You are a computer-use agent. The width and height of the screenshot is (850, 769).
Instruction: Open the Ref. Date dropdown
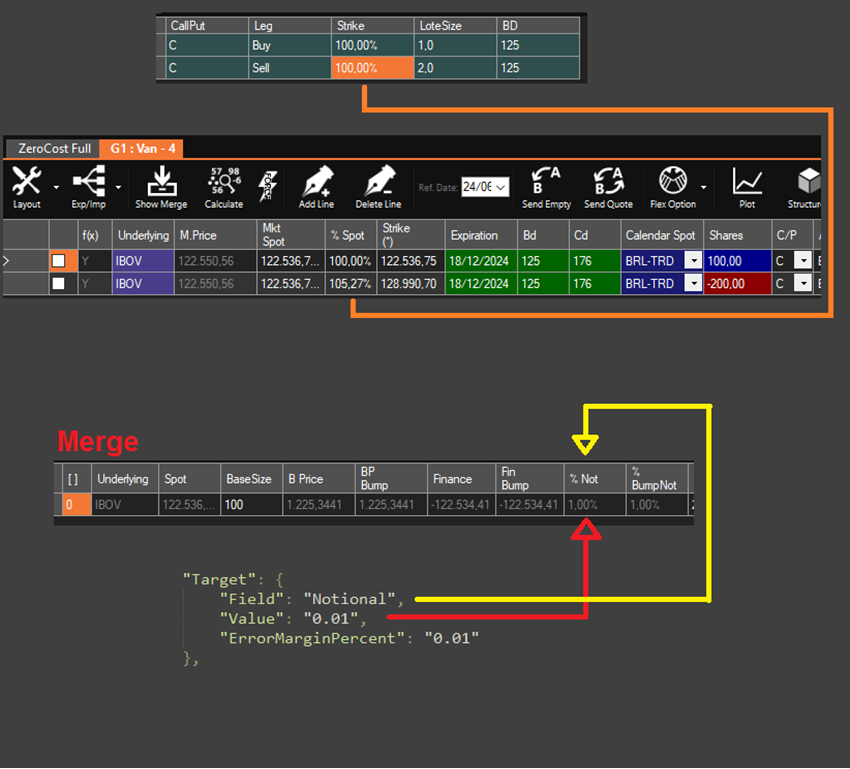click(x=500, y=187)
